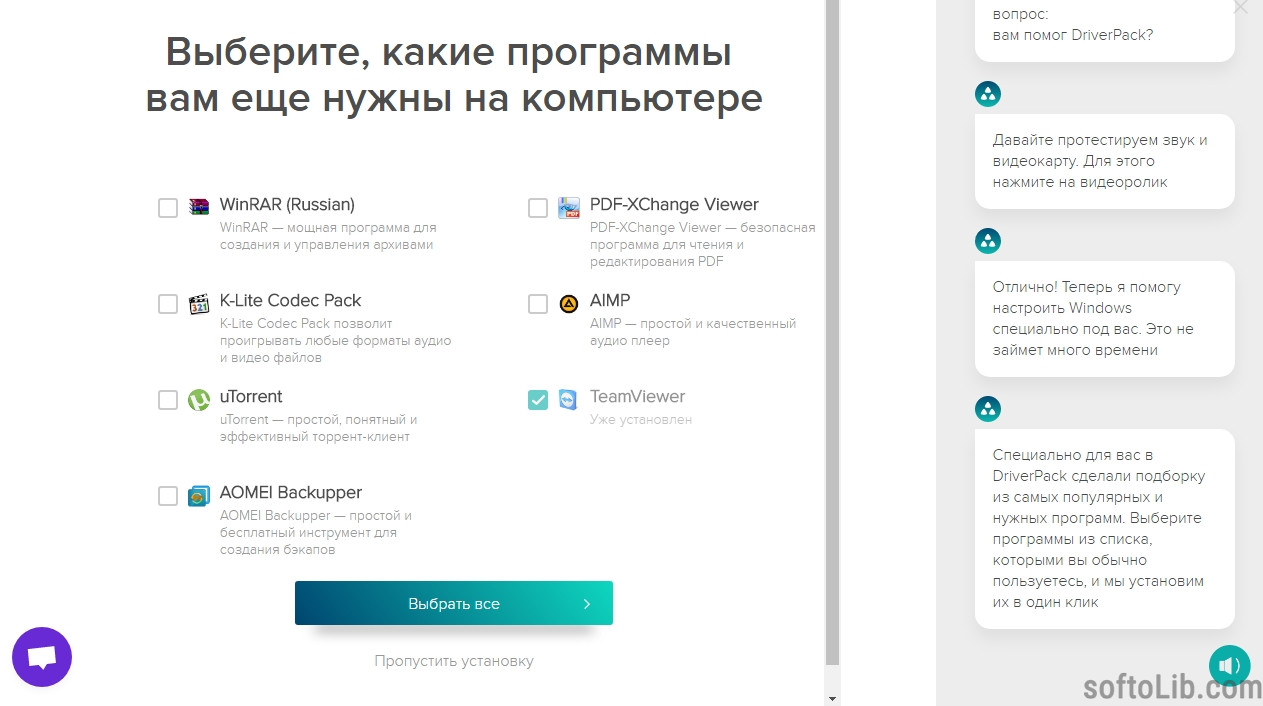Open the purple chat support bubble
This screenshot has width=1263, height=706.
[x=42, y=657]
